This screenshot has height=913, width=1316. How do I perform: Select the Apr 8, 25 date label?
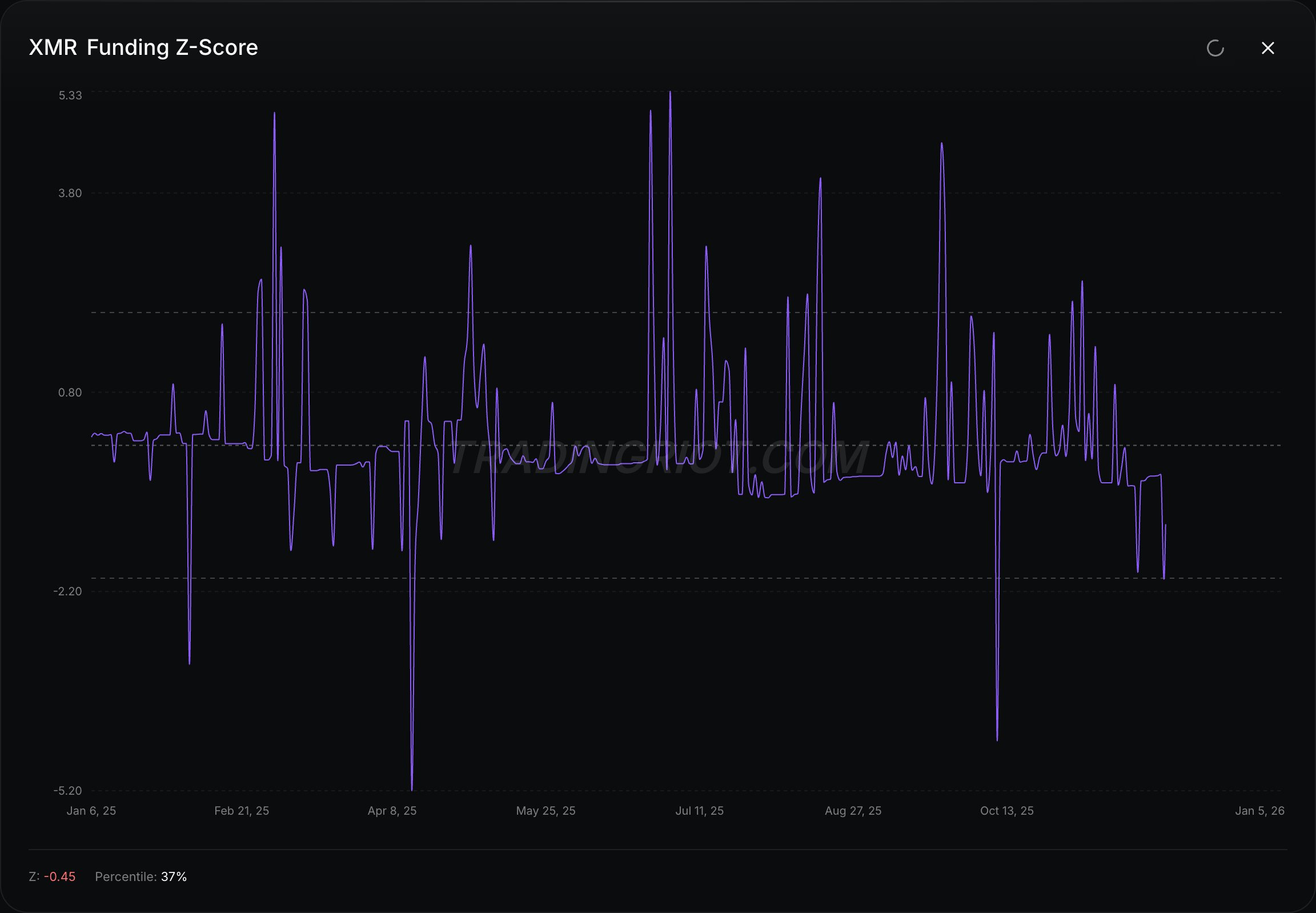(x=392, y=811)
